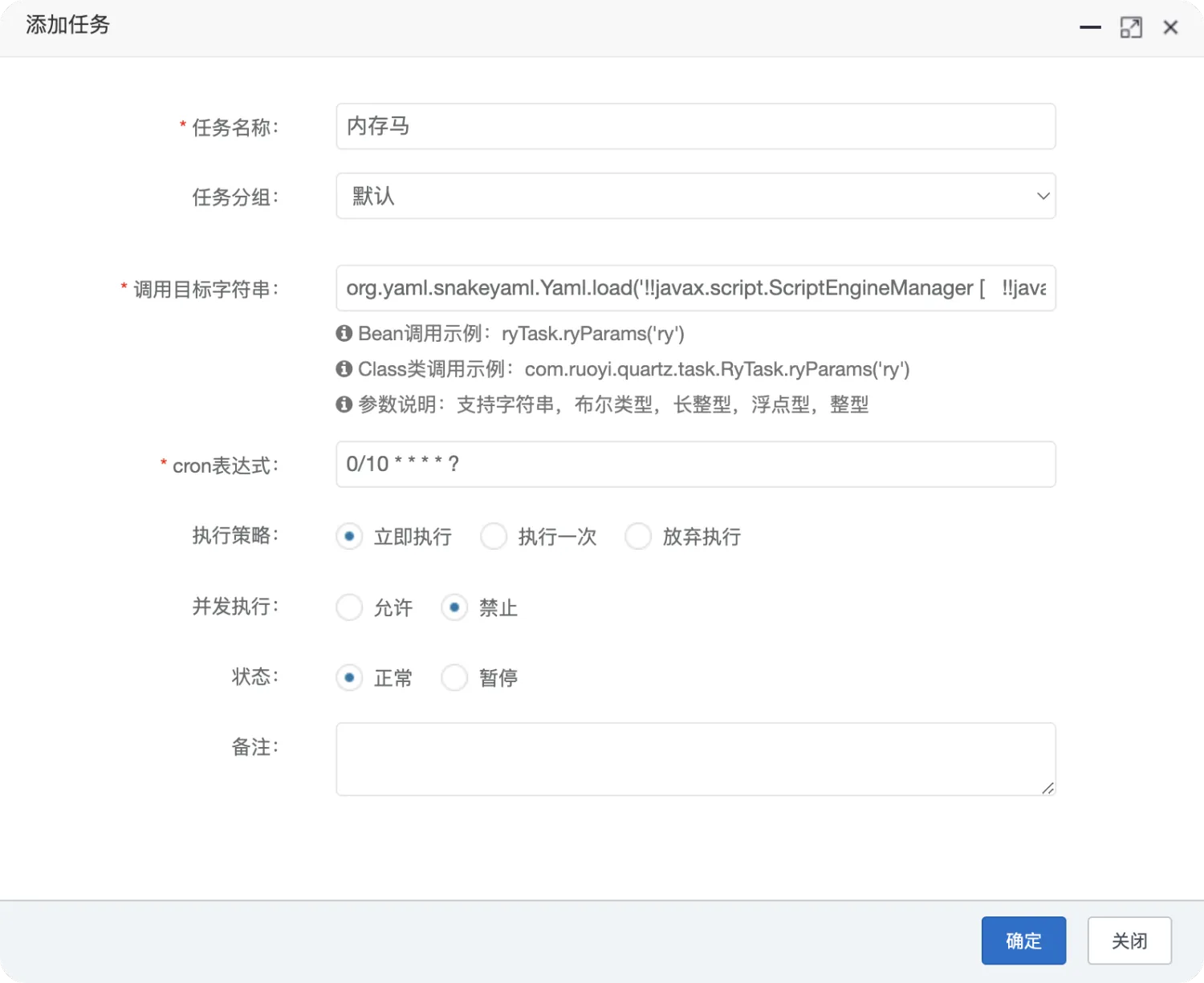Click the 备注 textarea resize handle

pyautogui.click(x=1047, y=788)
